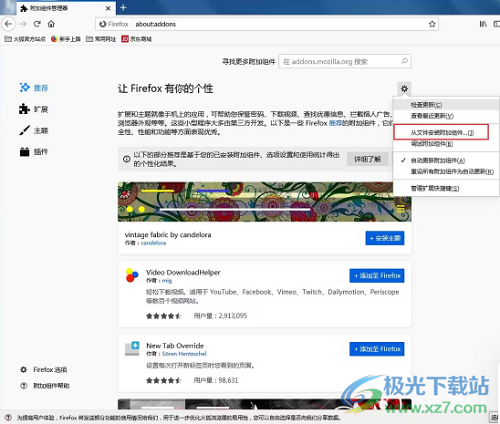Click the 让 Firefox 有你的个性 heading

[165, 89]
